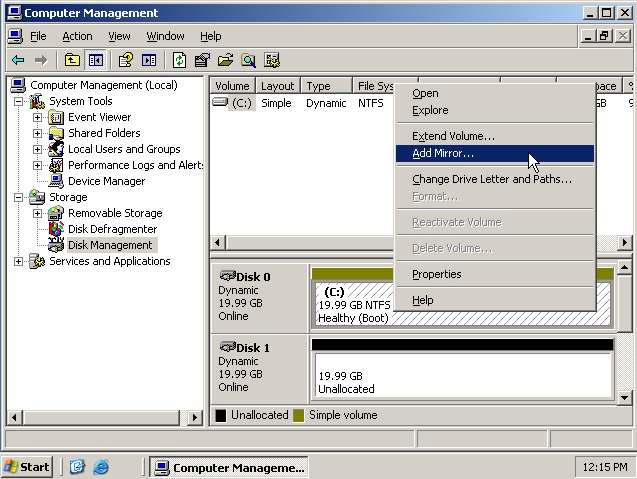
Task: Choose Help in the context menu
Action: 495,300
